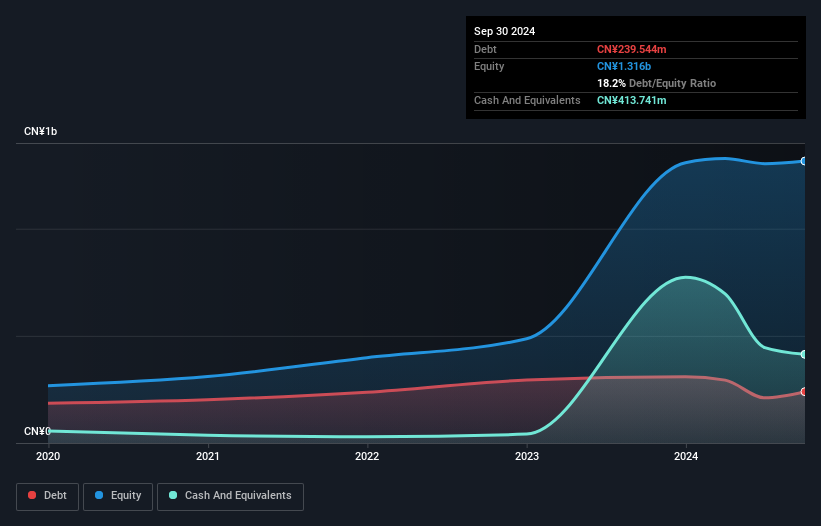Click the Debt row label in the tooltip
This screenshot has height=526, width=821.
pos(485,49)
